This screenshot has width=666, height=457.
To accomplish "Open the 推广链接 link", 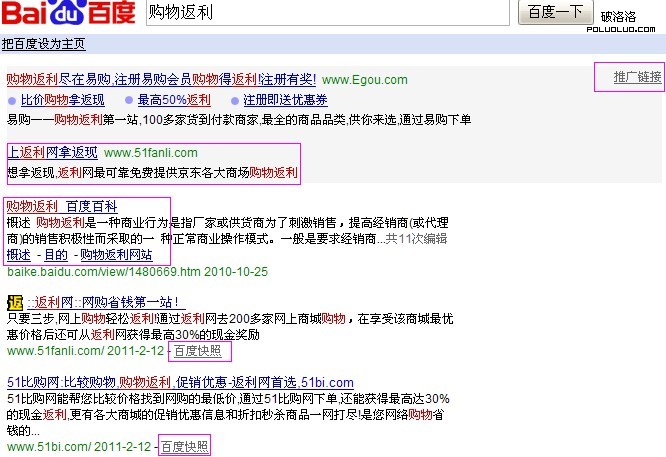I will coord(637,77).
